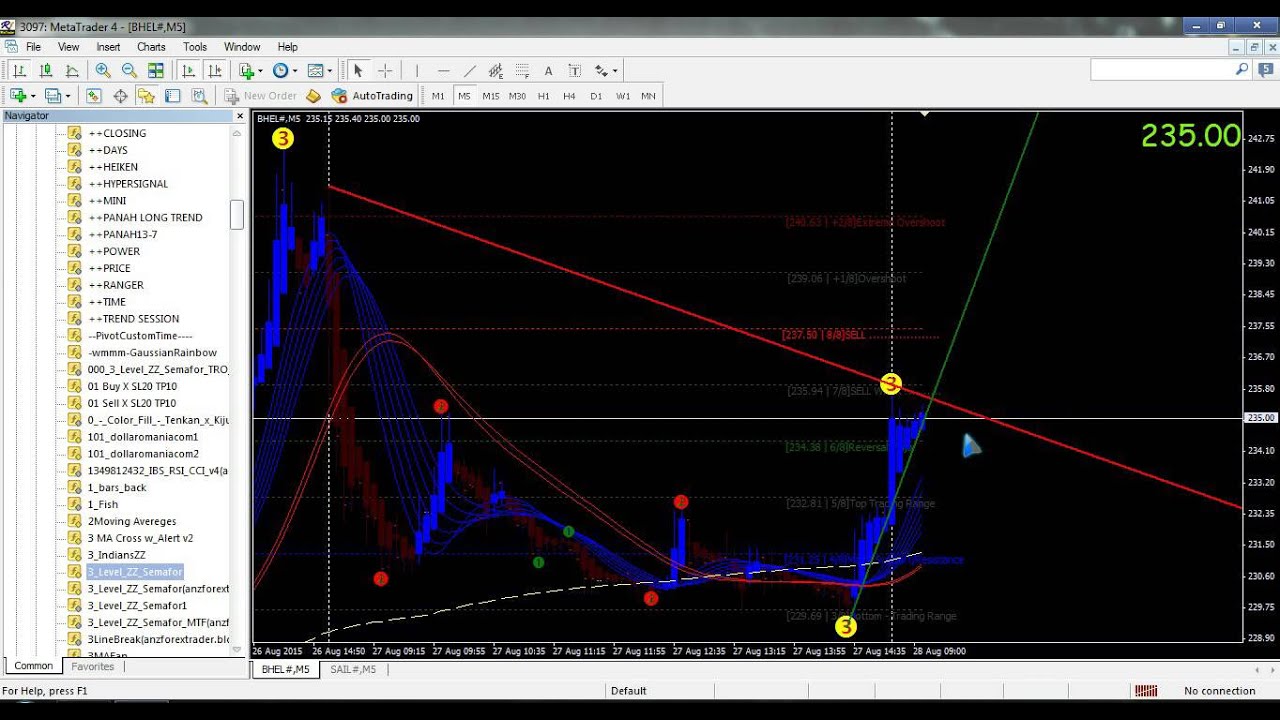Select the Fibonacci retracement tool

[x=522, y=70]
